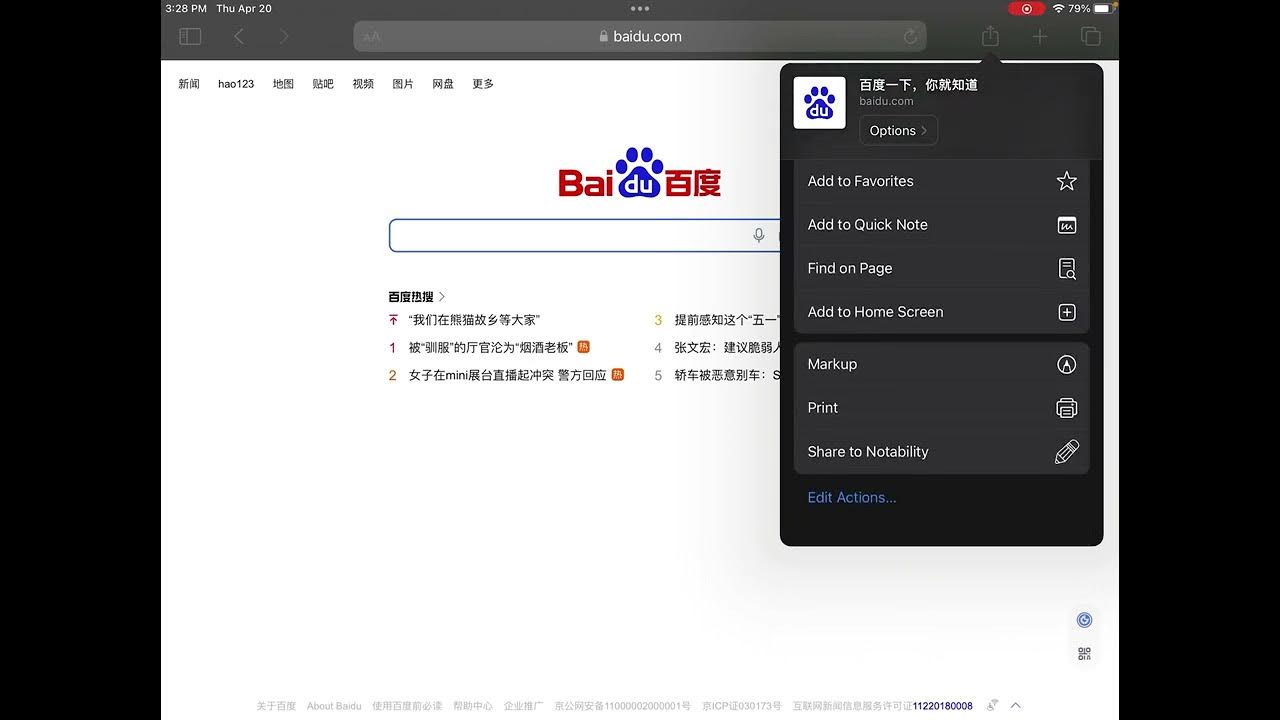The height and width of the screenshot is (720, 1280).
Task: Open 京公网安备11000002000001号 link
Action: pyautogui.click(x=622, y=706)
